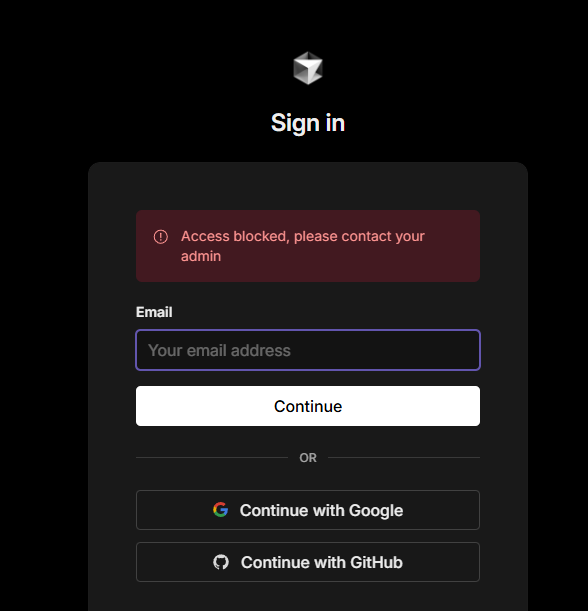Image resolution: width=588 pixels, height=611 pixels.
Task: Click empty dark card area below GitHub button
Action: [308, 597]
